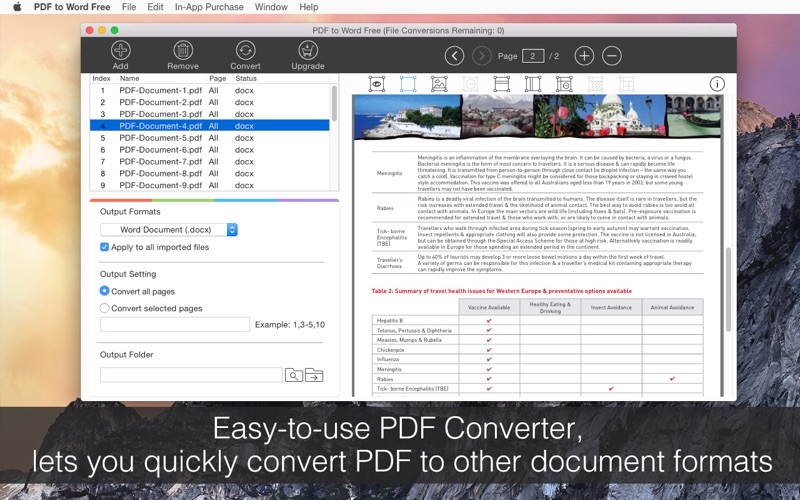Go to next page arrow

[x=481, y=56]
